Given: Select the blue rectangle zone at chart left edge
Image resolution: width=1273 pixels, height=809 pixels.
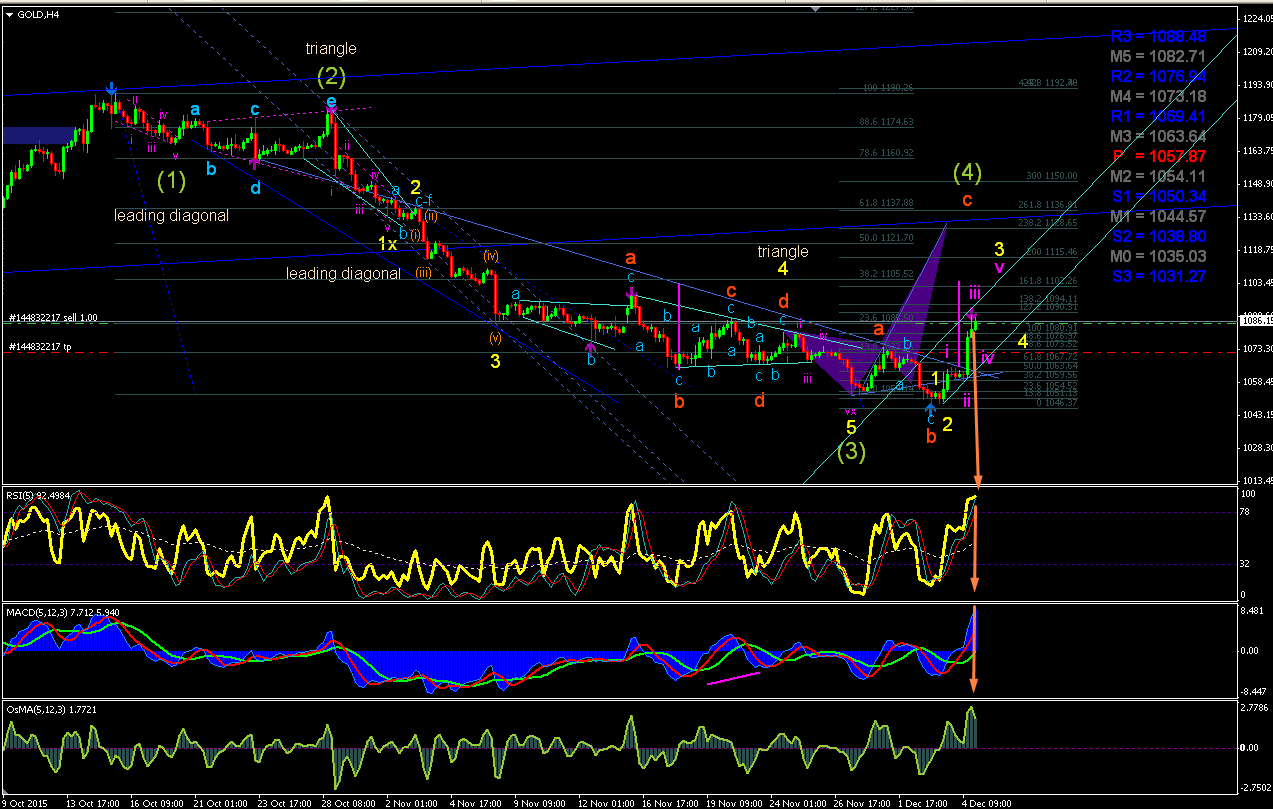Looking at the screenshot, I should coord(37,135).
